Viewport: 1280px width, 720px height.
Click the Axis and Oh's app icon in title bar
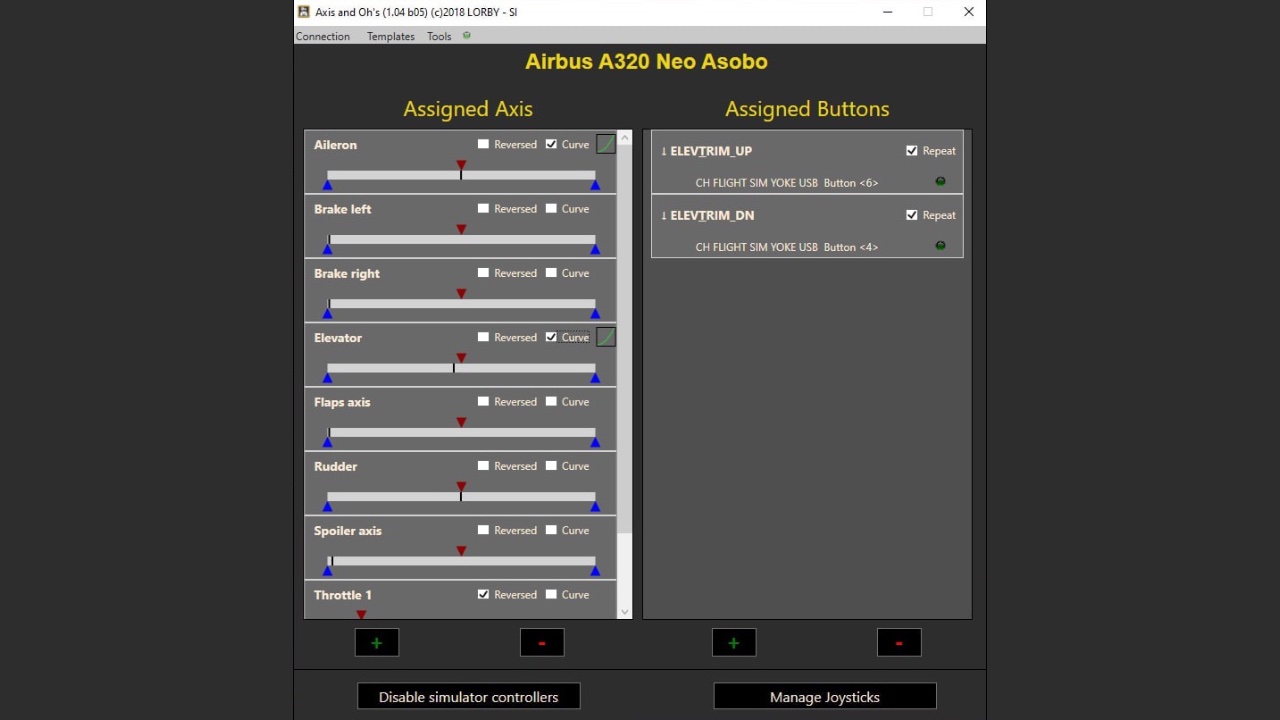[x=304, y=12]
